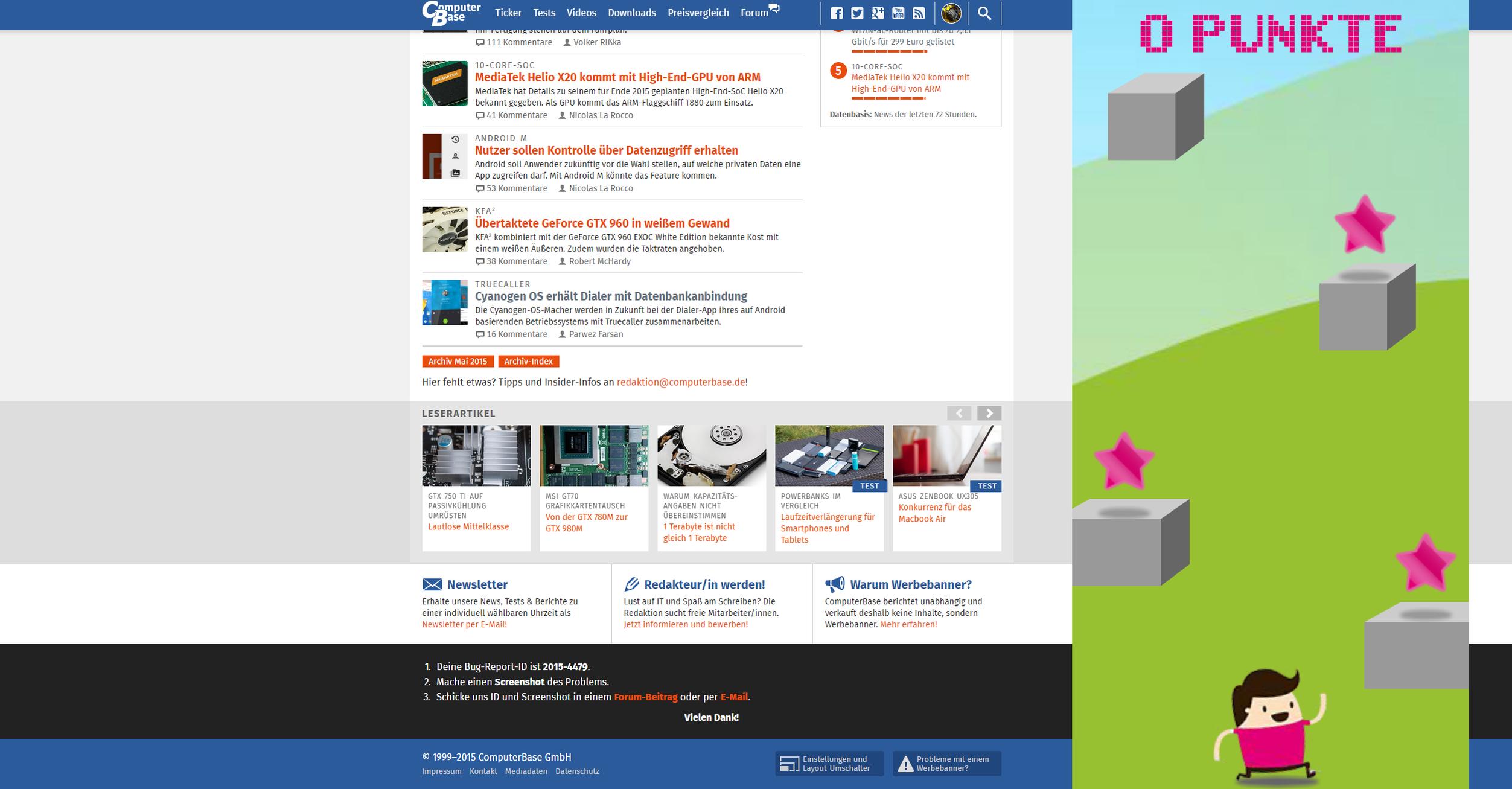Click the Archiv-Index button

coord(528,362)
